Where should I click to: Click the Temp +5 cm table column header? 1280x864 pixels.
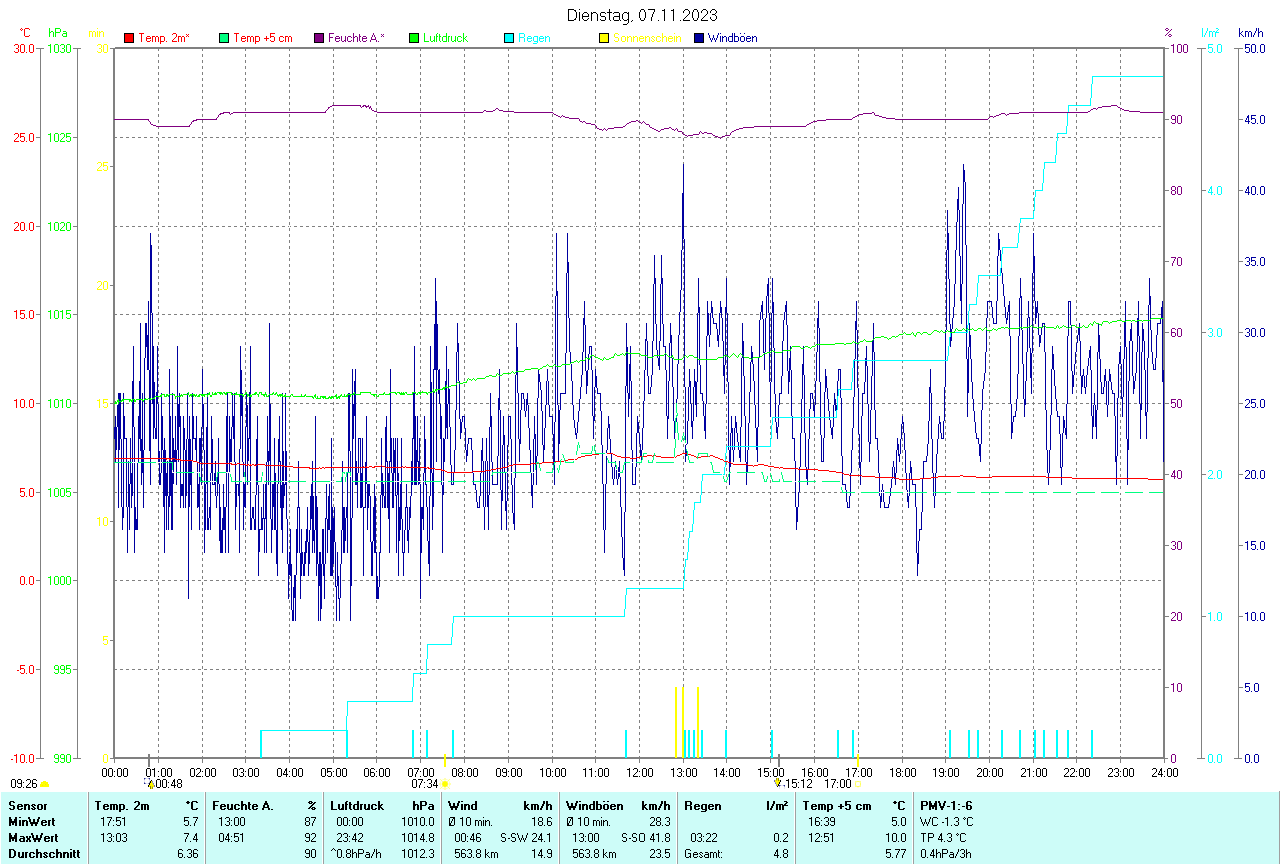coord(837,805)
